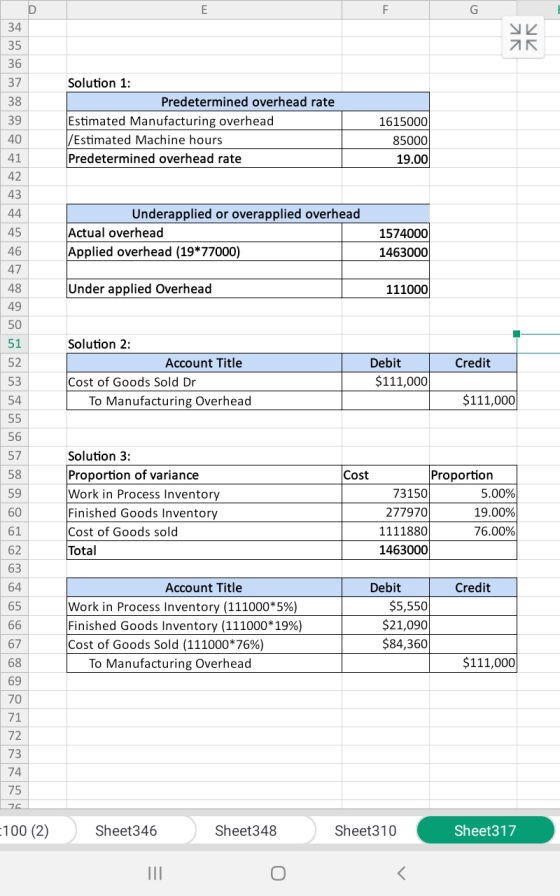Switch to the Sheet310 tab

(366, 830)
